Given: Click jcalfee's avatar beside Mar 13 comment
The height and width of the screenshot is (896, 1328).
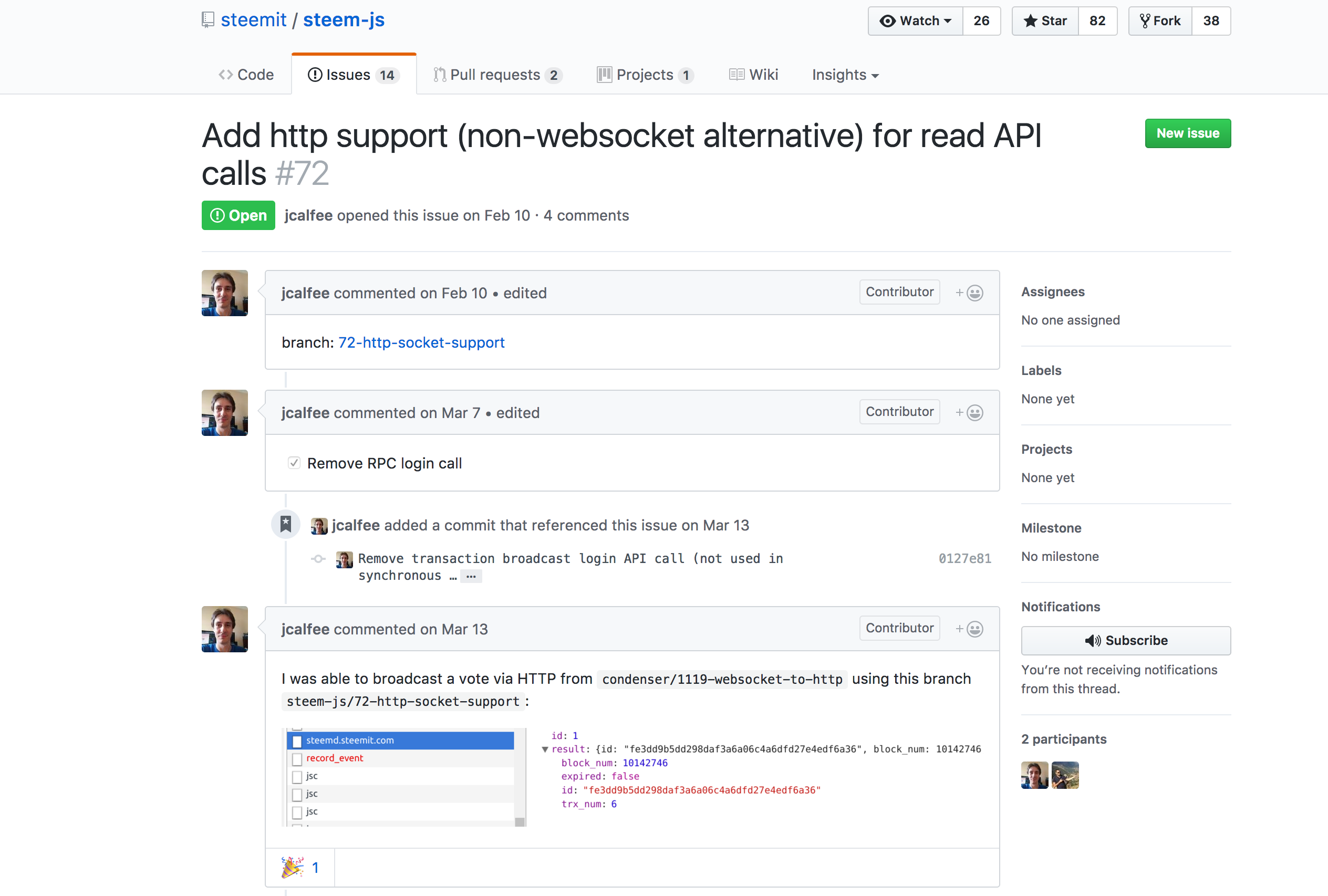Looking at the screenshot, I should pos(224,629).
